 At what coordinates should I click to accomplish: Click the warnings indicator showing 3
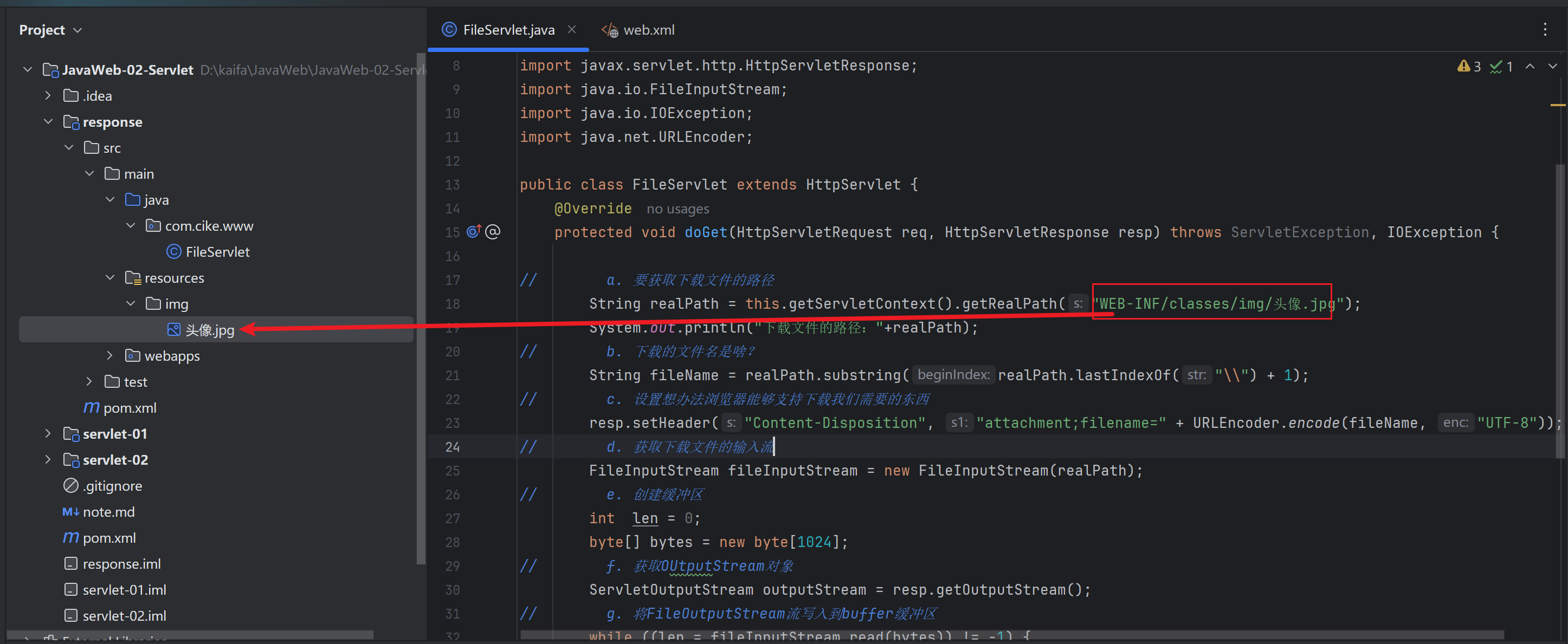tap(1469, 66)
